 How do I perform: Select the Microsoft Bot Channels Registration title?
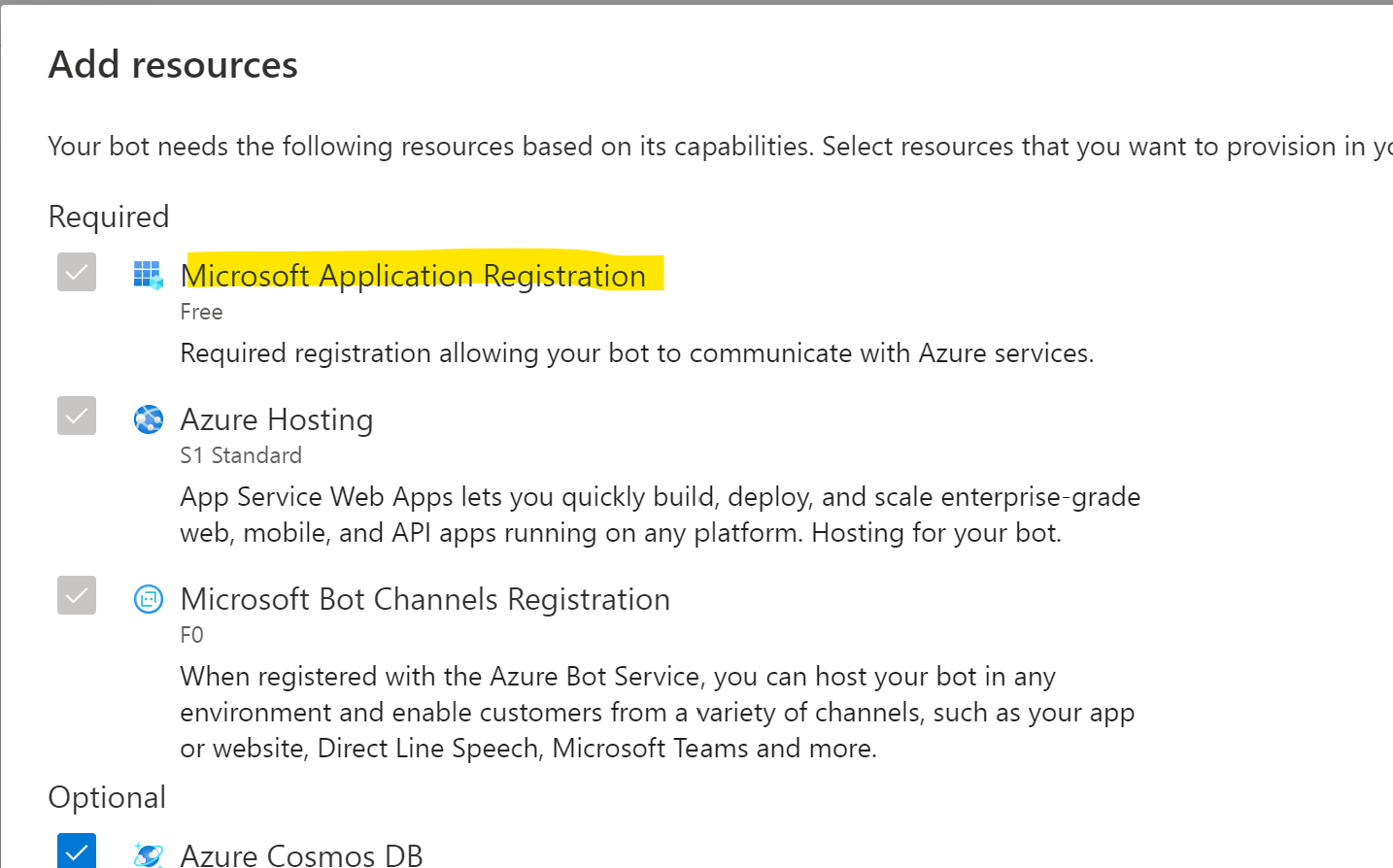coord(425,598)
